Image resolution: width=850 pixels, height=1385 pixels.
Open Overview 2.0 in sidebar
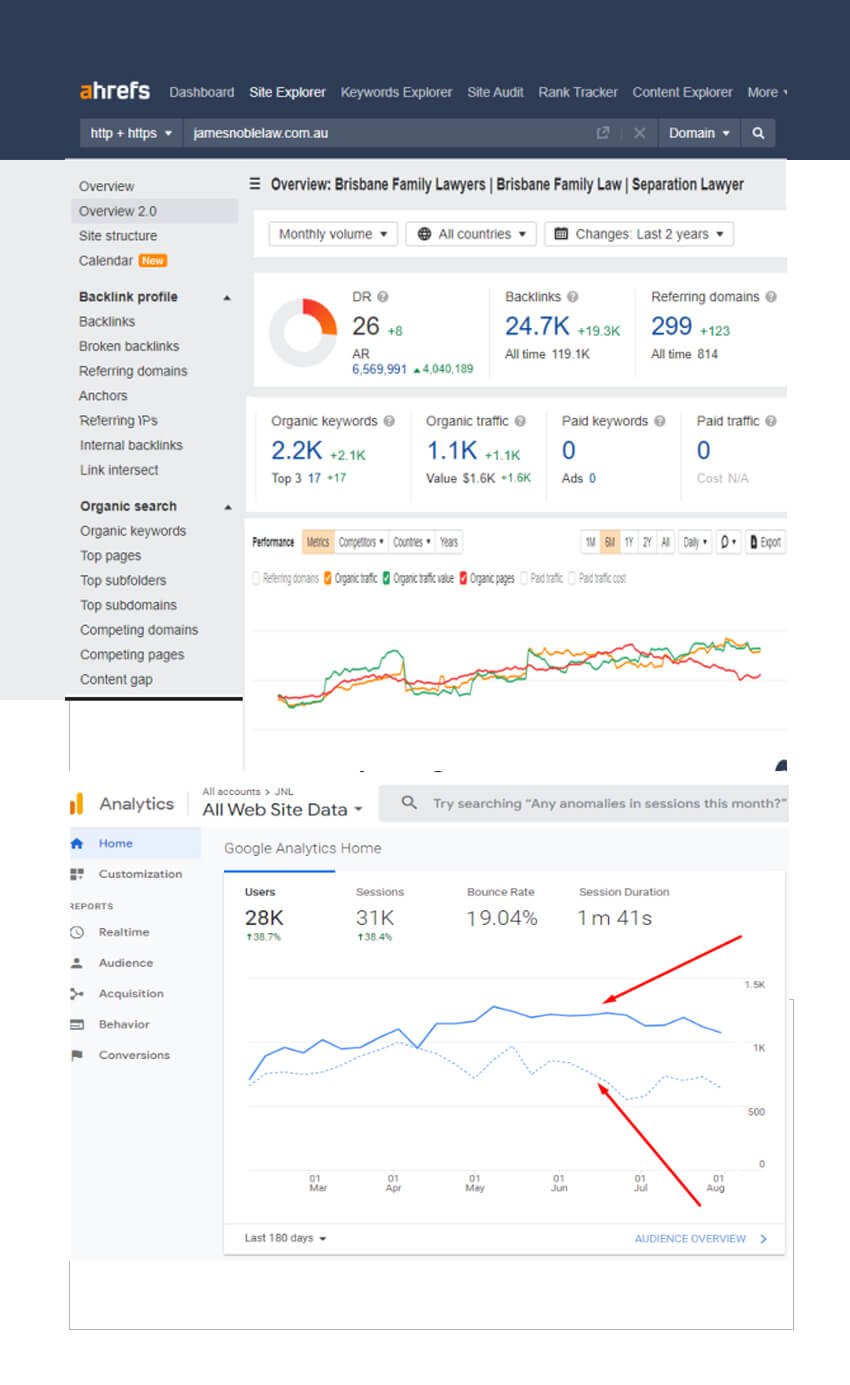(x=155, y=211)
